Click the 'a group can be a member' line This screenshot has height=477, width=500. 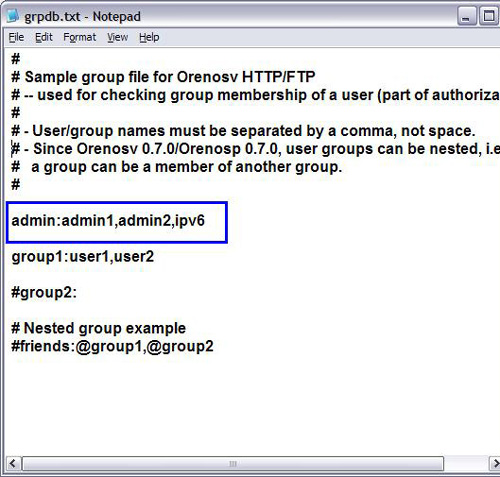177,167
